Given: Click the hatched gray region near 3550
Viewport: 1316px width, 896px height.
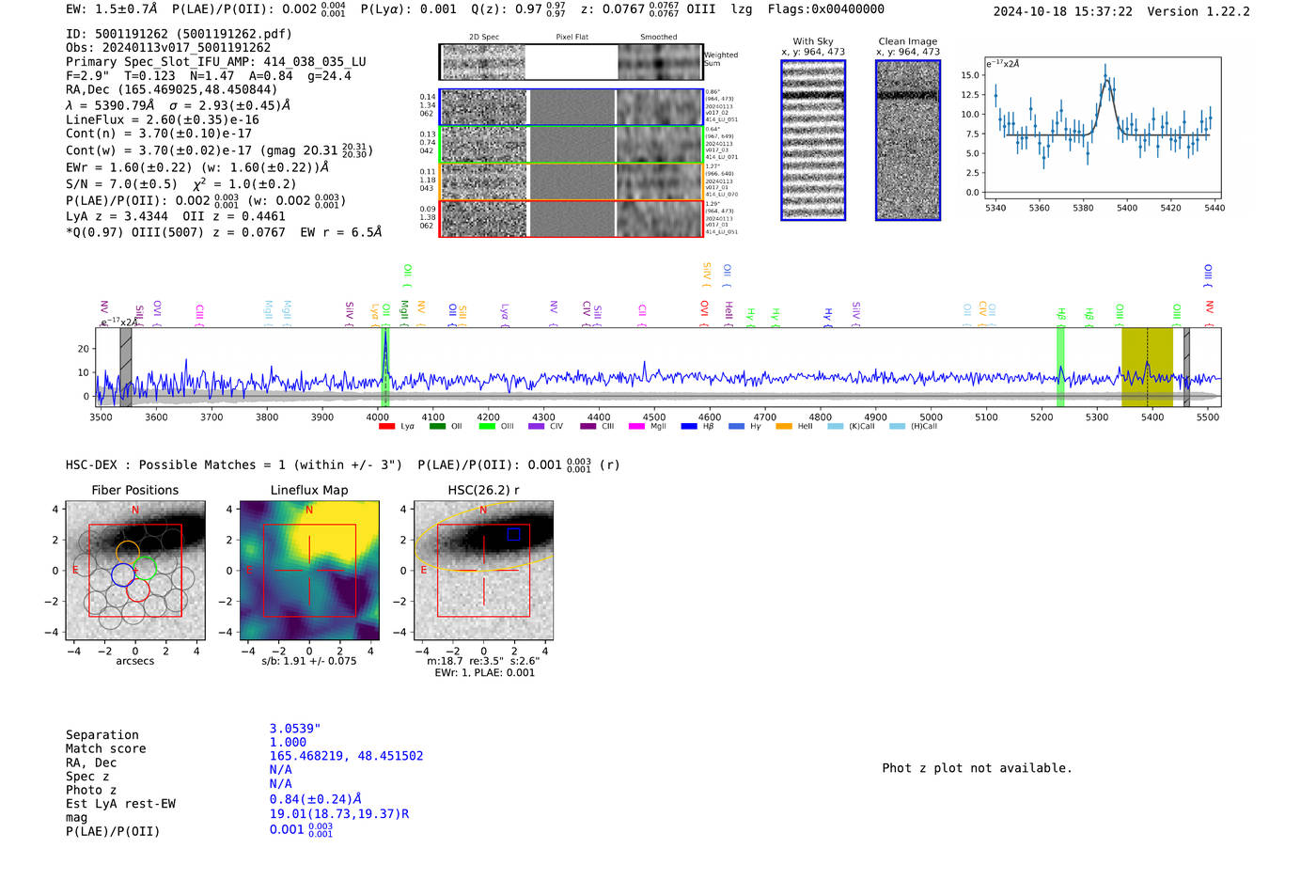Looking at the screenshot, I should pyautogui.click(x=125, y=367).
